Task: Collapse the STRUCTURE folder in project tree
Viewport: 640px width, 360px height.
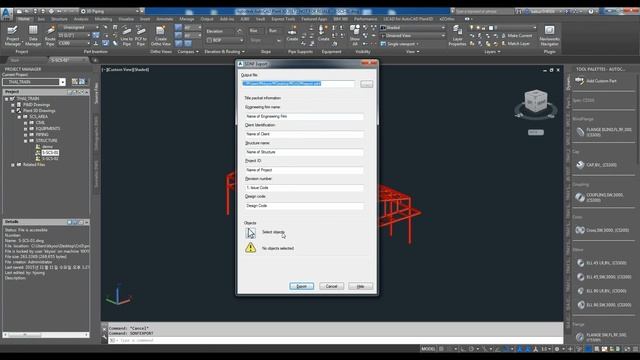Action: coord(25,140)
